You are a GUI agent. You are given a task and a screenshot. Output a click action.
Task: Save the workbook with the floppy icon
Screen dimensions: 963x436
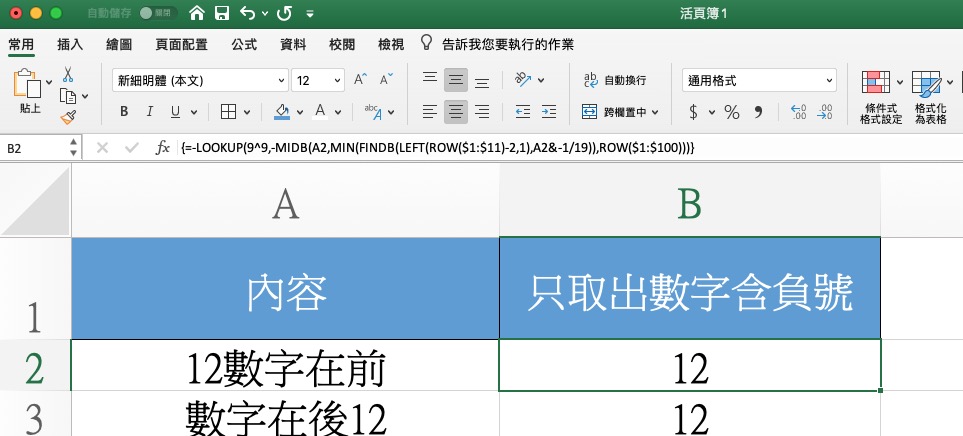(221, 13)
